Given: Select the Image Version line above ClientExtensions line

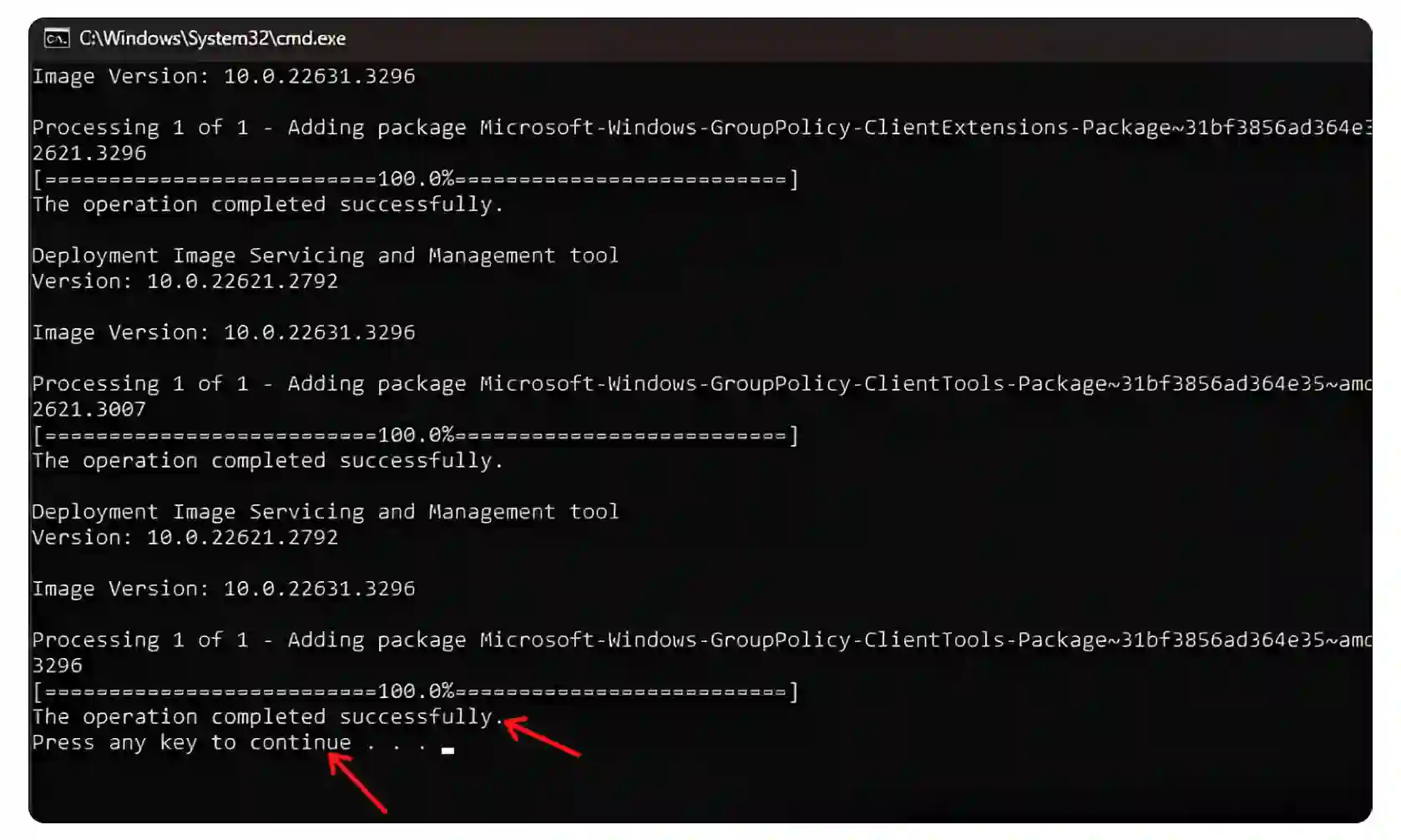Looking at the screenshot, I should click(224, 77).
